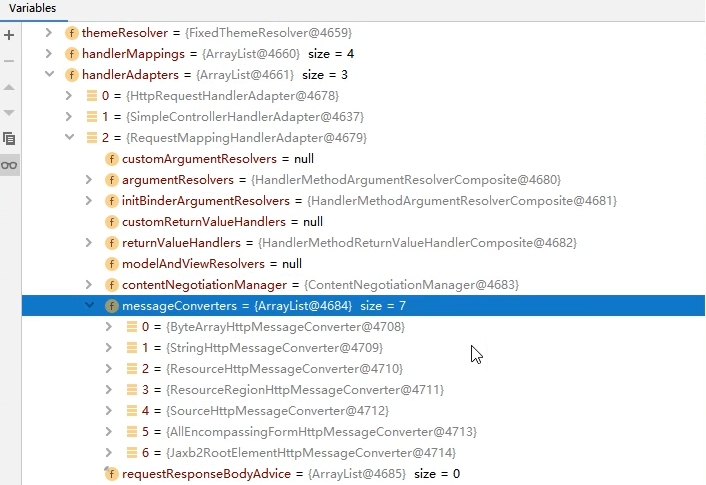Expand SimpleControllerHandlerAdapter element 1
The width and height of the screenshot is (706, 485).
[x=68, y=117]
